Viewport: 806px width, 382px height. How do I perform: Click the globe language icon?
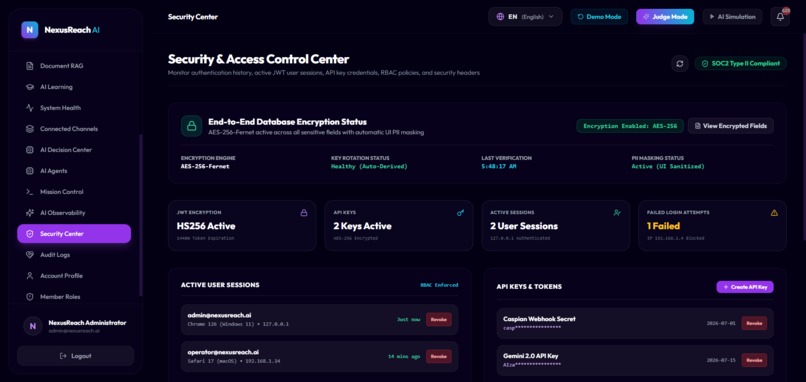coord(500,16)
